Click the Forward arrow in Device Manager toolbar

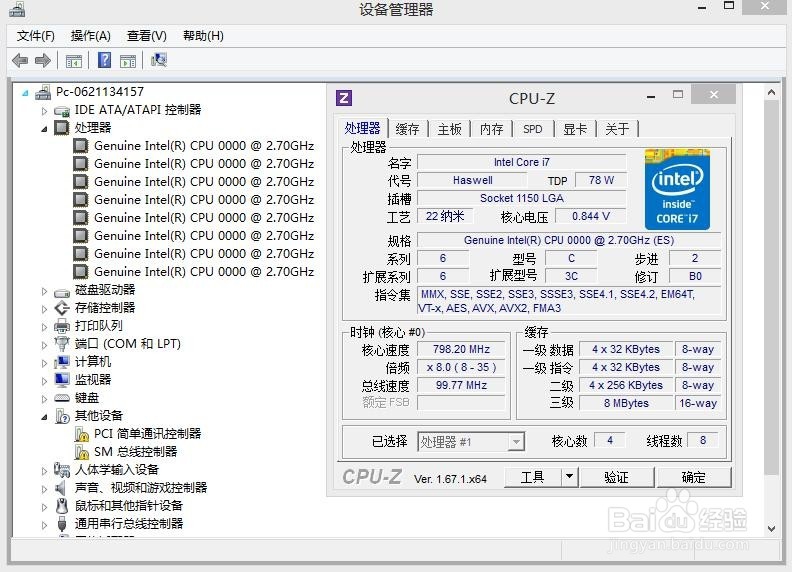43,61
